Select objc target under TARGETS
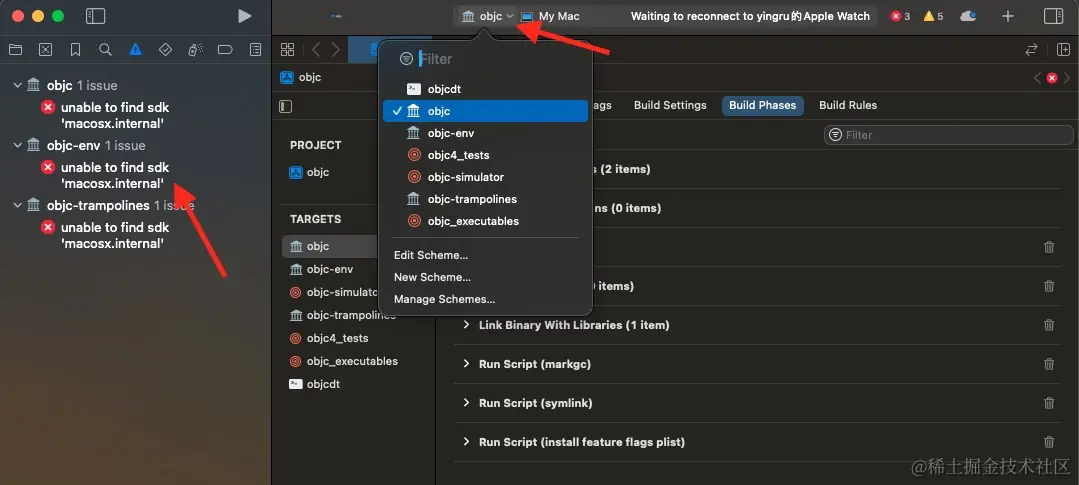Screen dimensions: 1079x485 tap(330, 246)
